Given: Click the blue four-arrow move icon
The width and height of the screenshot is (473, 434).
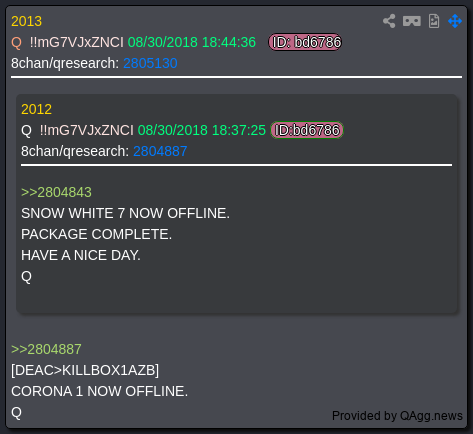Looking at the screenshot, I should click(x=455, y=21).
